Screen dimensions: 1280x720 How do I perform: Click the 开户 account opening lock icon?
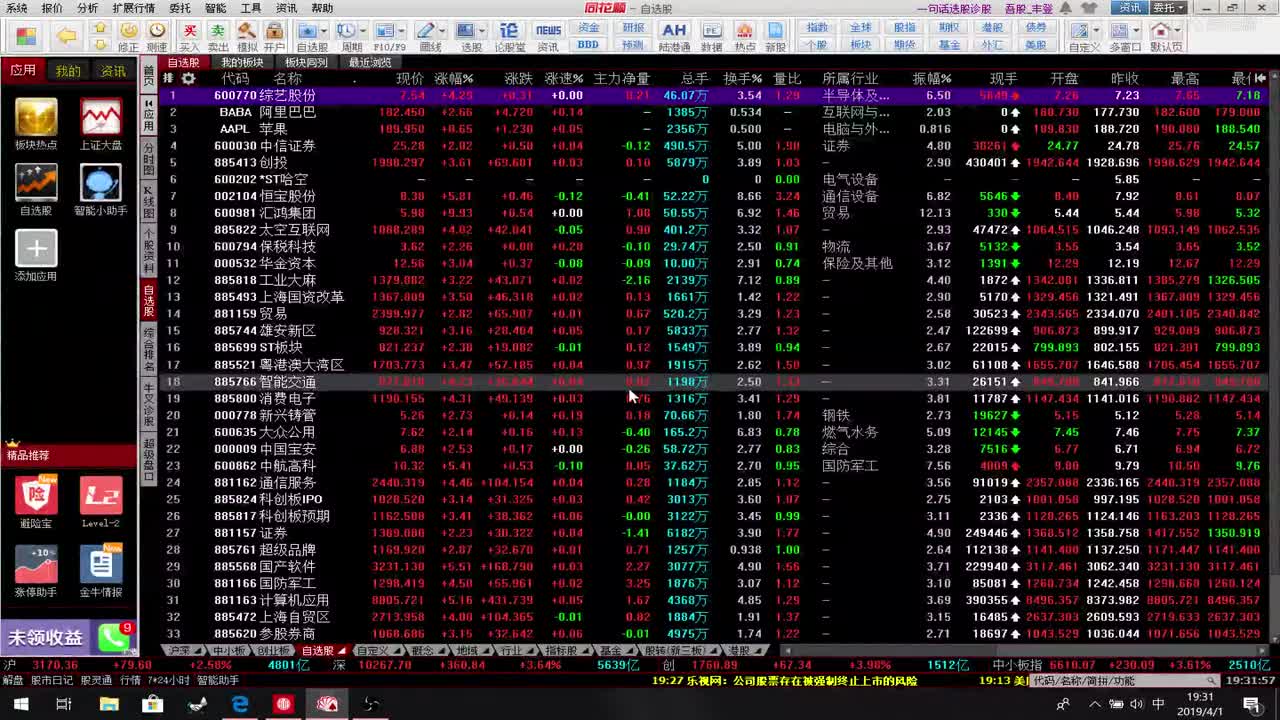click(274, 36)
